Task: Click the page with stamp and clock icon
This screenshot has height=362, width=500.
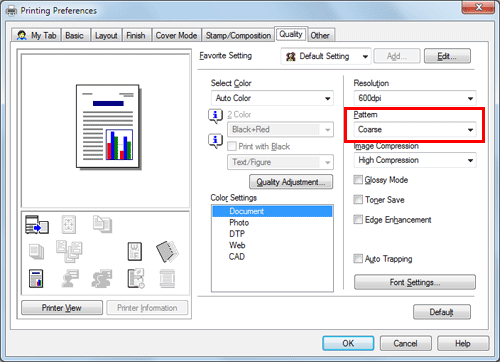Action: tap(136, 278)
